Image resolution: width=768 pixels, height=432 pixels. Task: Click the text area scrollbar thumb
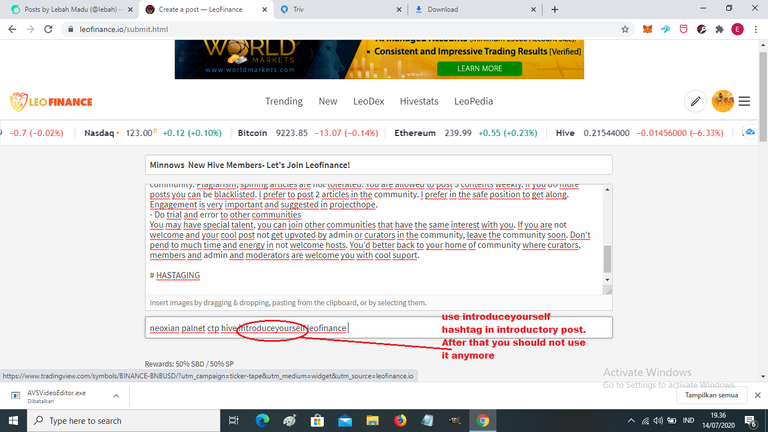tap(607, 259)
